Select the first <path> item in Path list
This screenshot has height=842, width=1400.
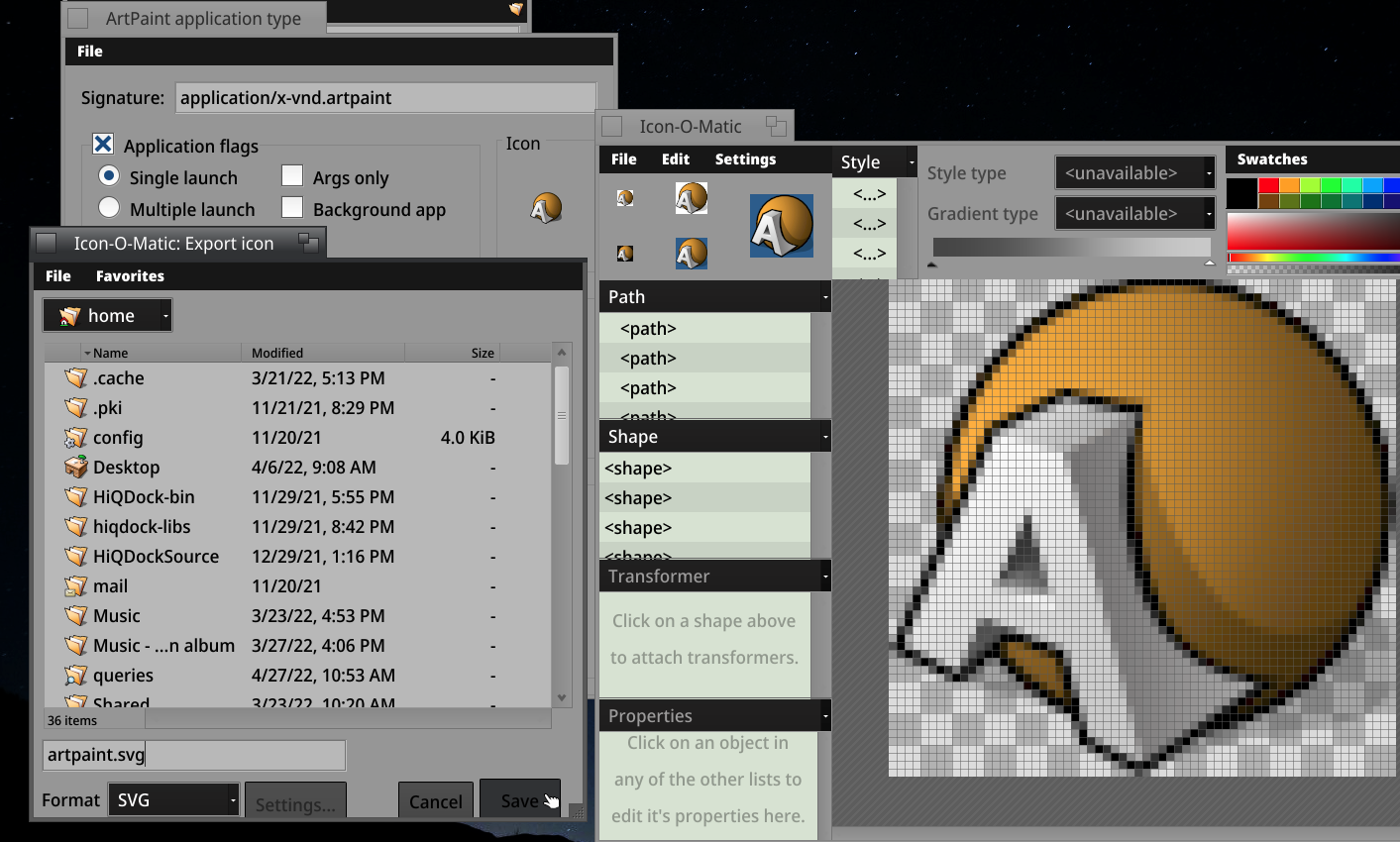705,329
